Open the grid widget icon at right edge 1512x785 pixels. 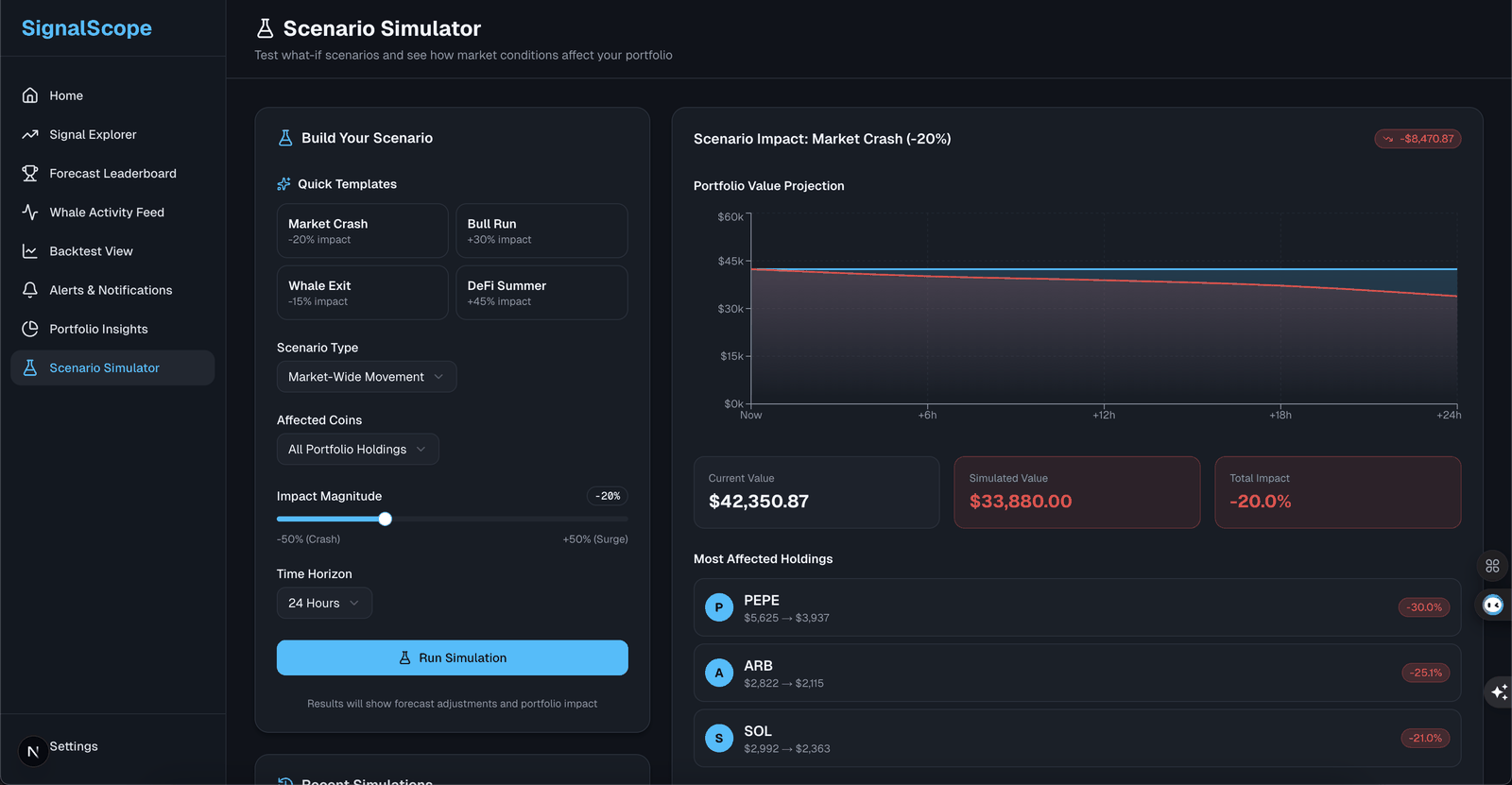(x=1493, y=566)
